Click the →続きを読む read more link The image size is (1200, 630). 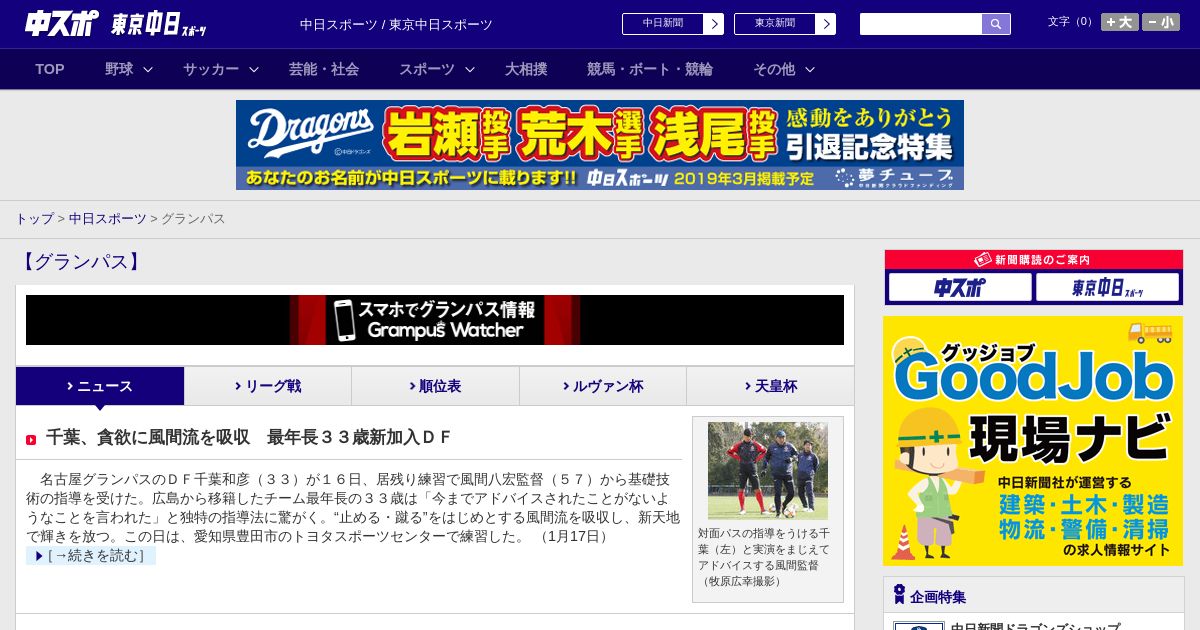pos(91,555)
